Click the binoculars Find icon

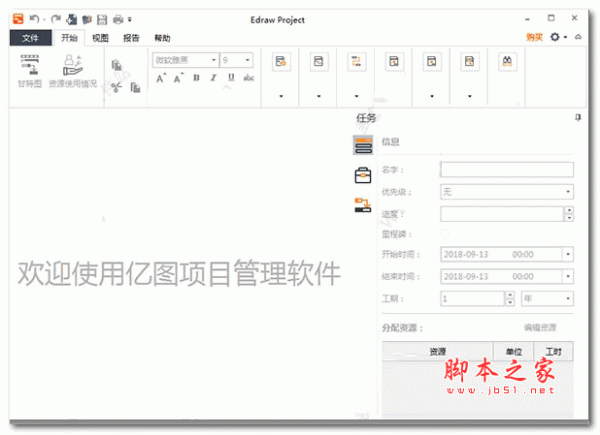507,62
